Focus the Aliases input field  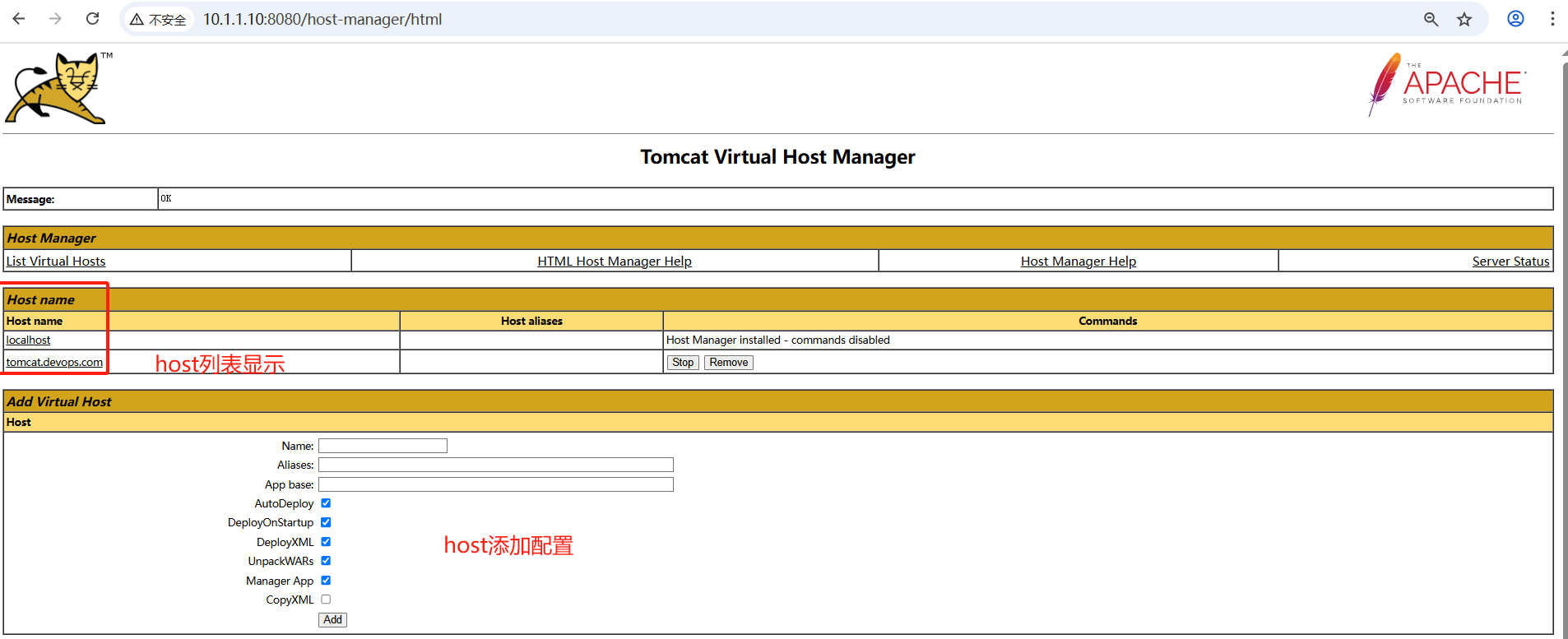tap(496, 465)
